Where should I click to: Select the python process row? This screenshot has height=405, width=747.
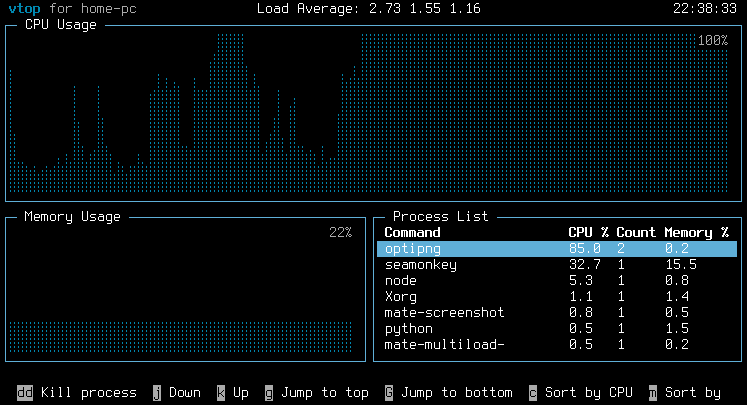(557, 329)
